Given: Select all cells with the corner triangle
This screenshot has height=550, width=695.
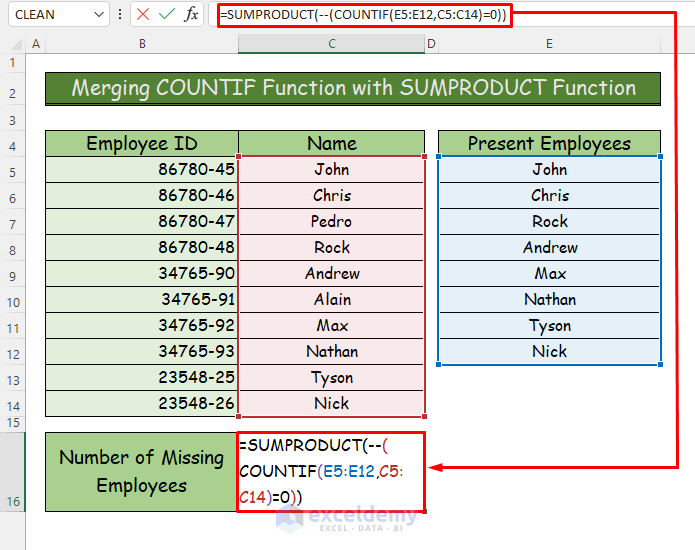Looking at the screenshot, I should (x=16, y=44).
